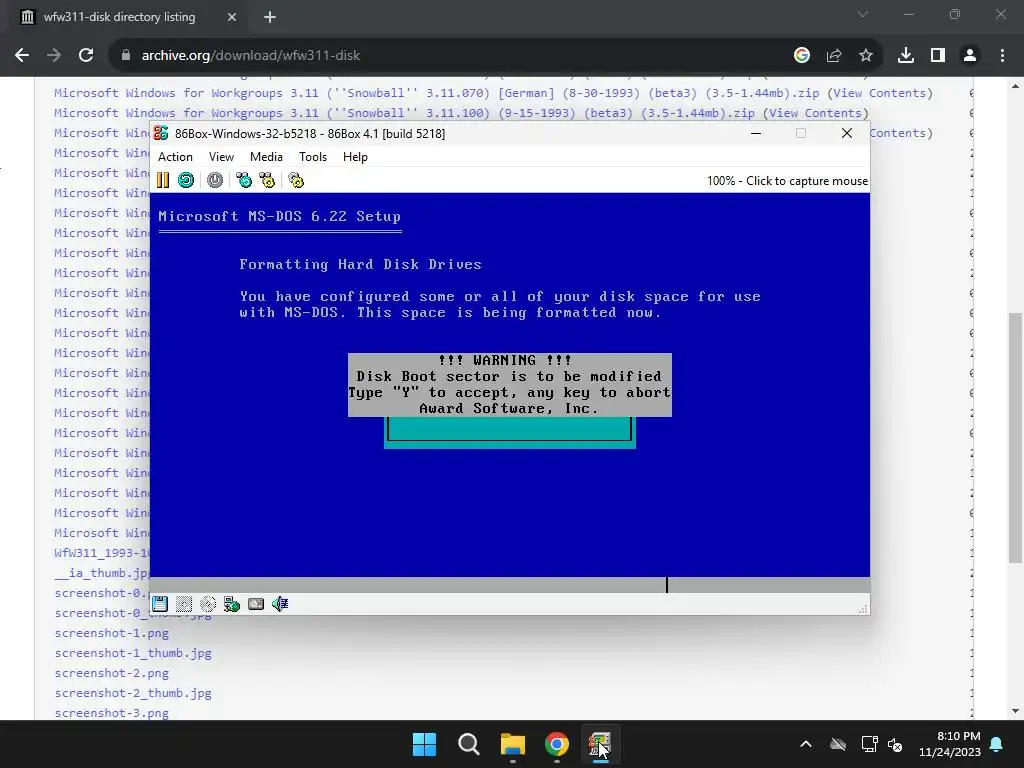Click the blue floppy disk status icon
The image size is (1024, 768).
pos(160,604)
